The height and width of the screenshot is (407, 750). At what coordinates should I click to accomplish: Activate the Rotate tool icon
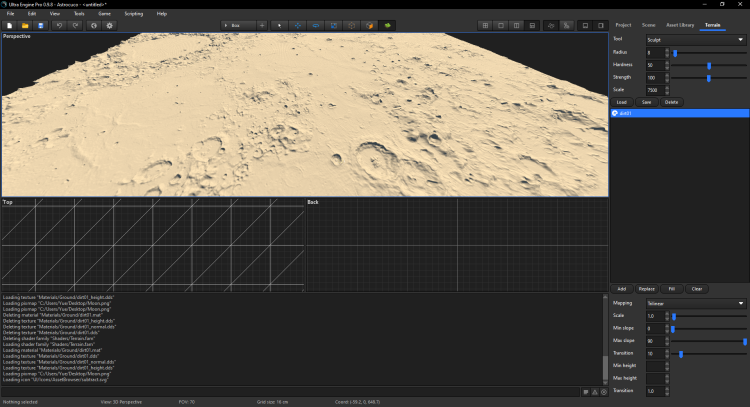pyautogui.click(x=316, y=24)
